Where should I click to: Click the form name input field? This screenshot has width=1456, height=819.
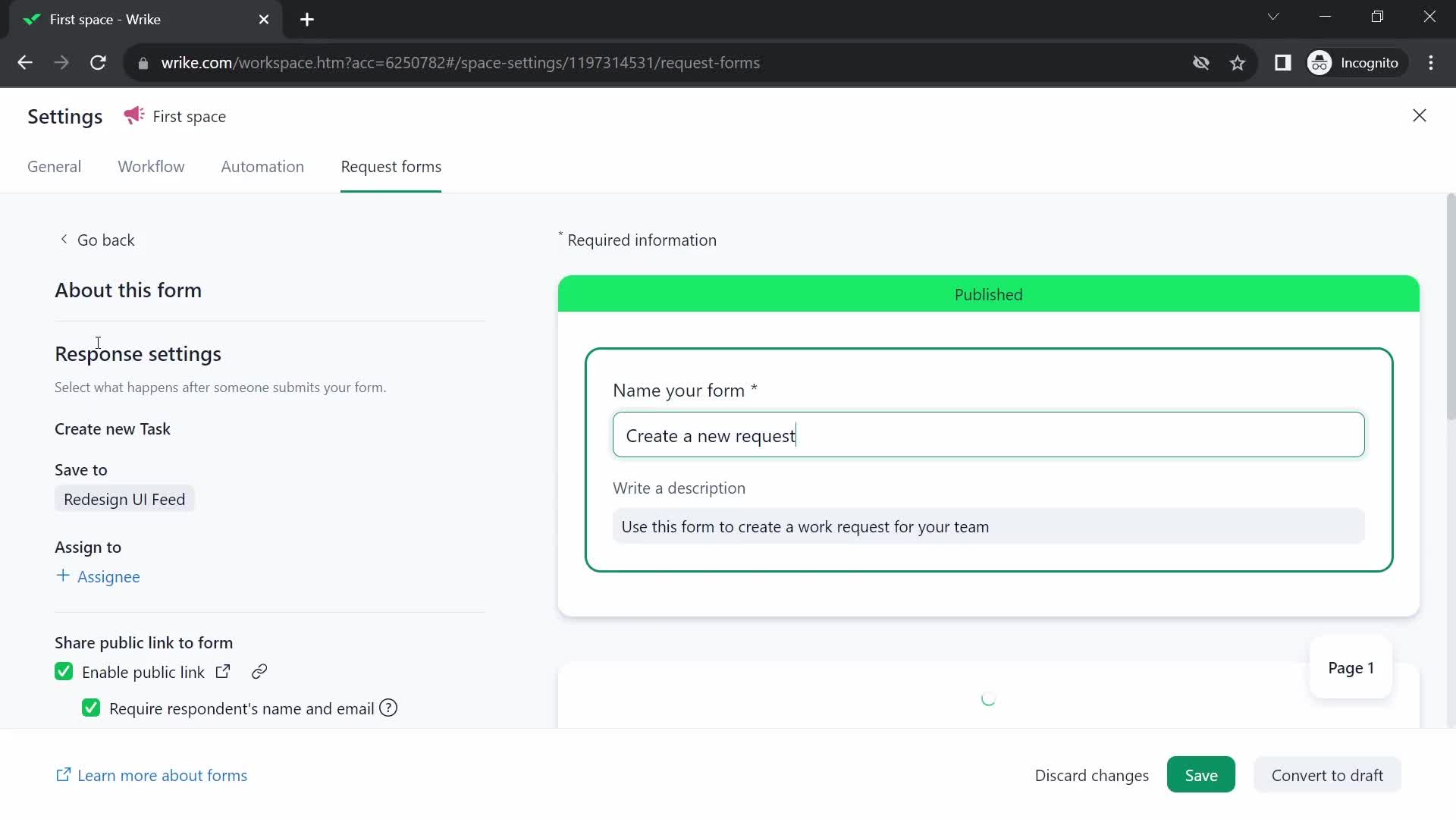(x=989, y=434)
